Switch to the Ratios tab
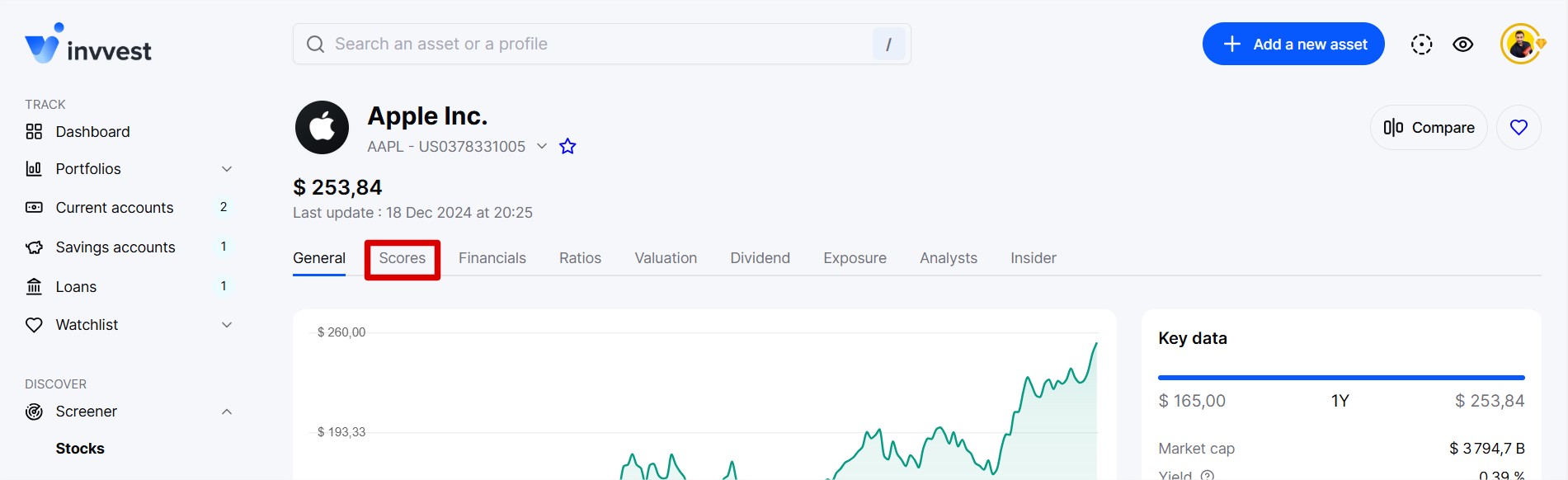 coord(580,258)
